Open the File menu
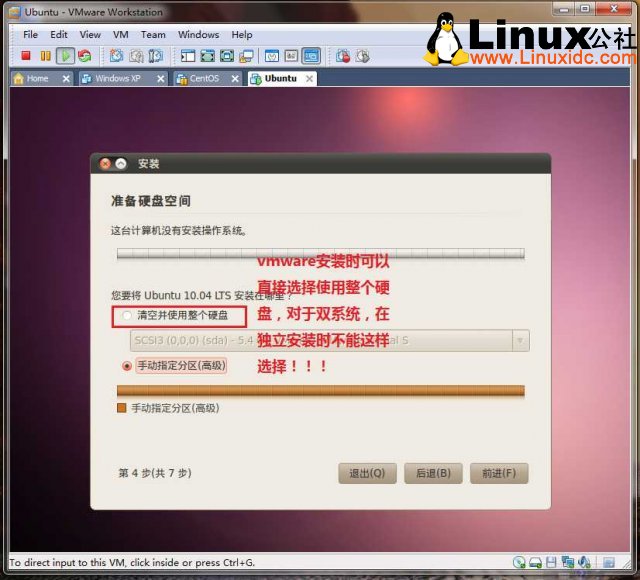Image resolution: width=640 pixels, height=580 pixels. tap(31, 35)
